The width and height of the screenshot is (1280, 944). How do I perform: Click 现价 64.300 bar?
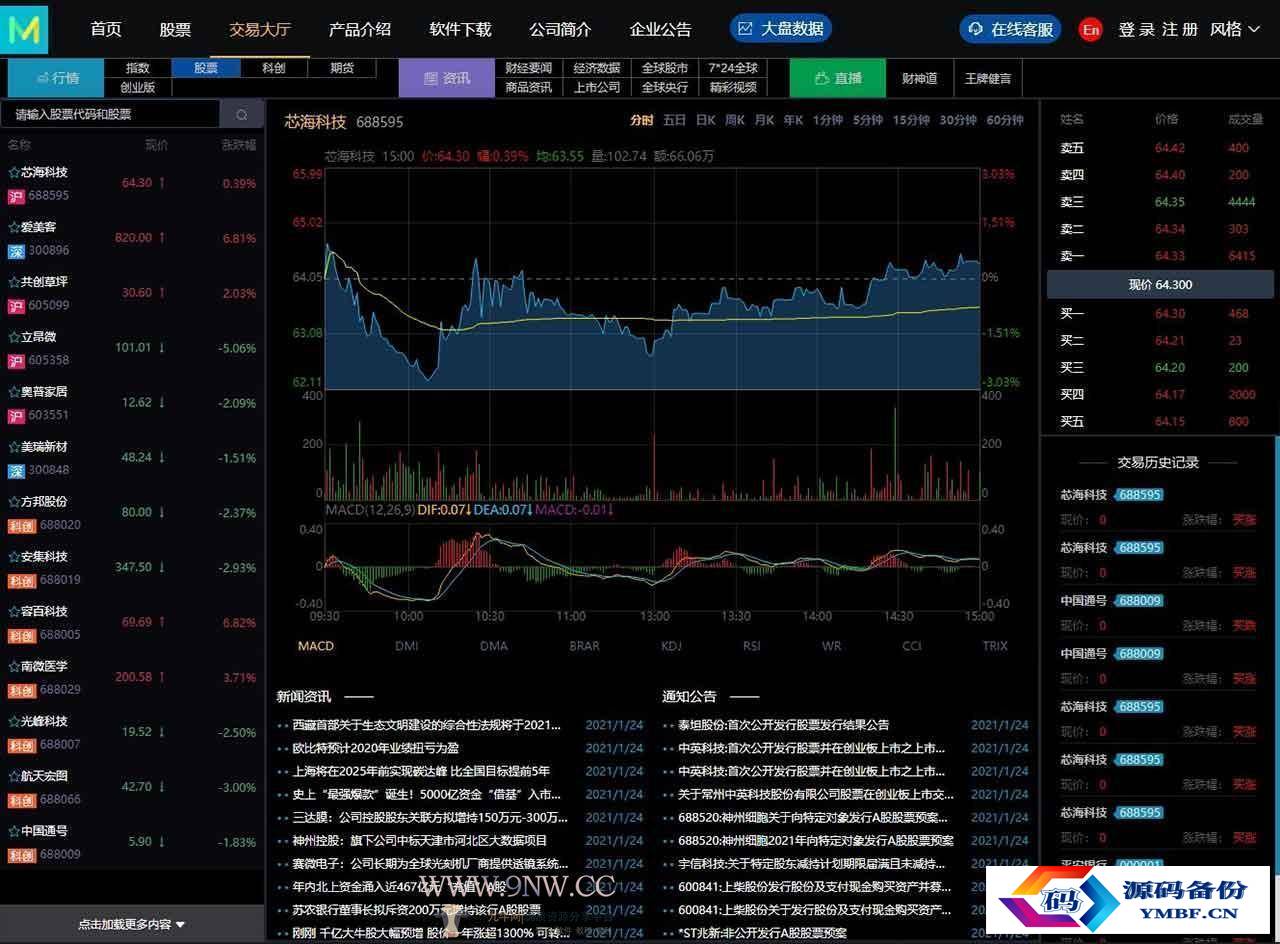point(1160,285)
